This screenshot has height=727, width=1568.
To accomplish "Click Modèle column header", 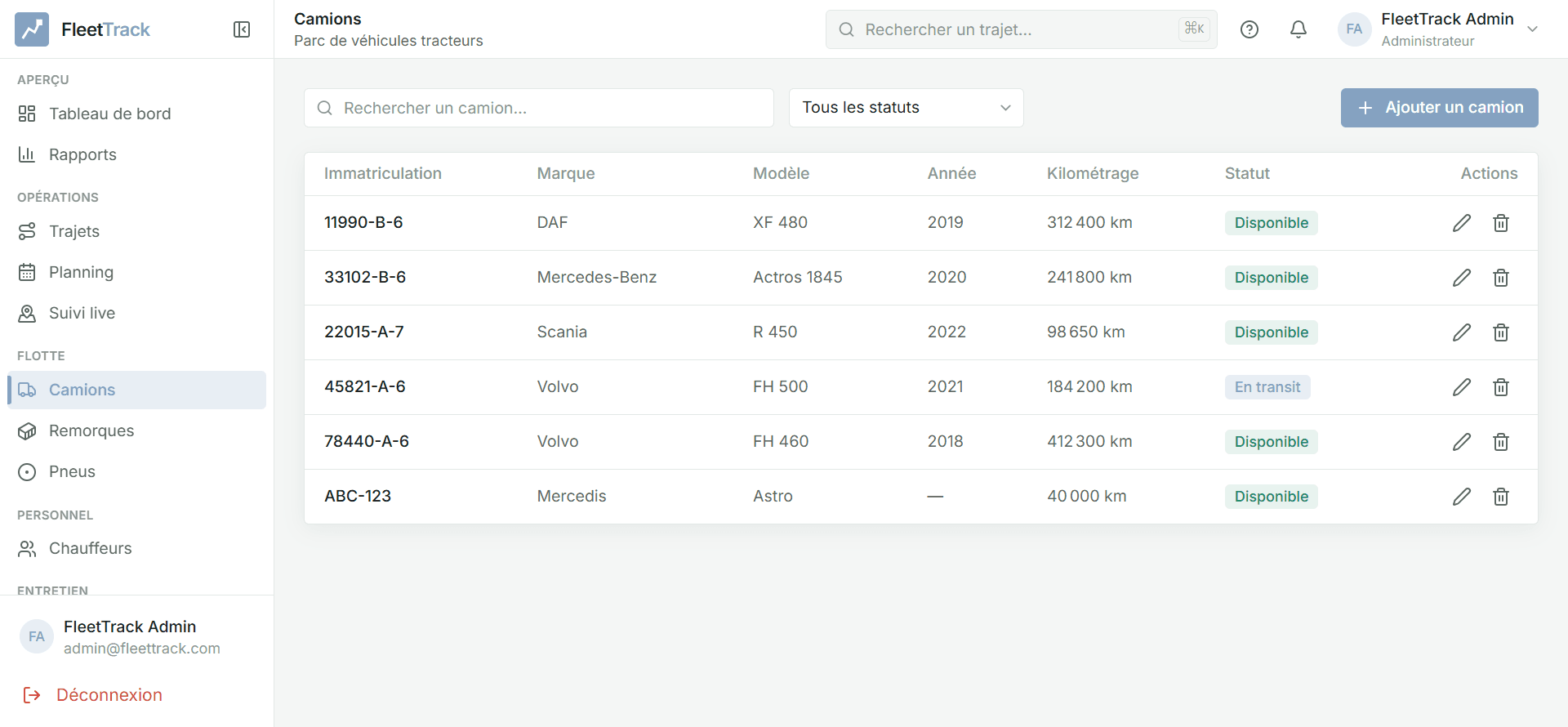I will click(782, 173).
